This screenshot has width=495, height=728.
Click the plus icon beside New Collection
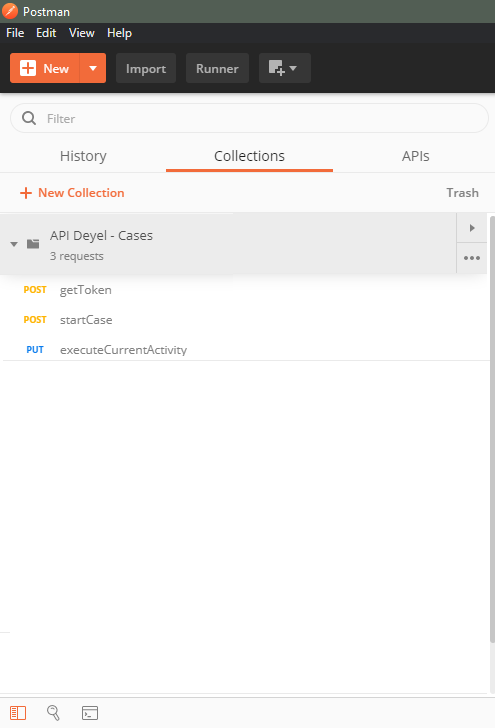[x=26, y=193]
